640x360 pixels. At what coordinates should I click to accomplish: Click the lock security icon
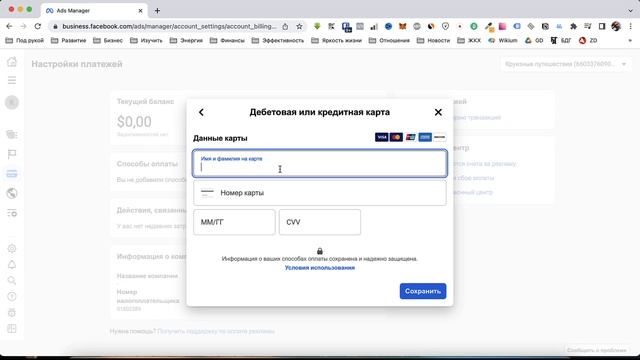click(320, 251)
